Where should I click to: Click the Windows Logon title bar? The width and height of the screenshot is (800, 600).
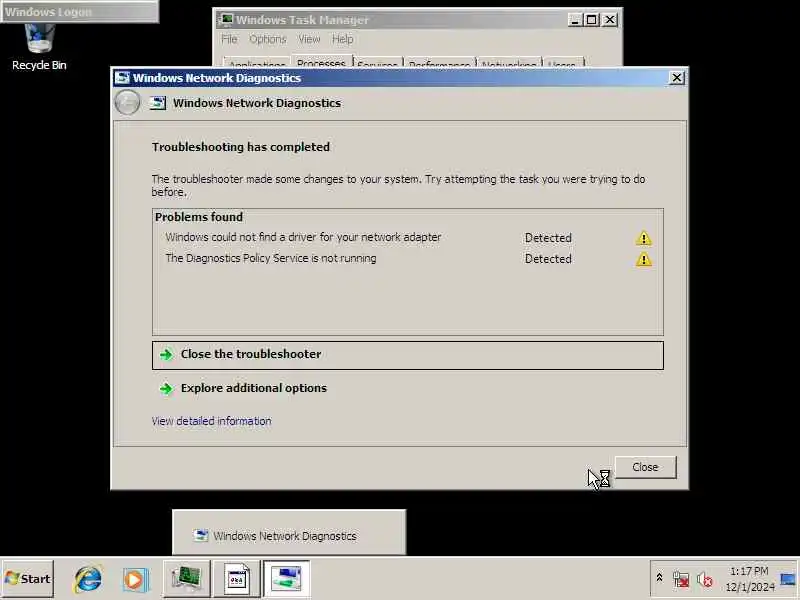80,11
